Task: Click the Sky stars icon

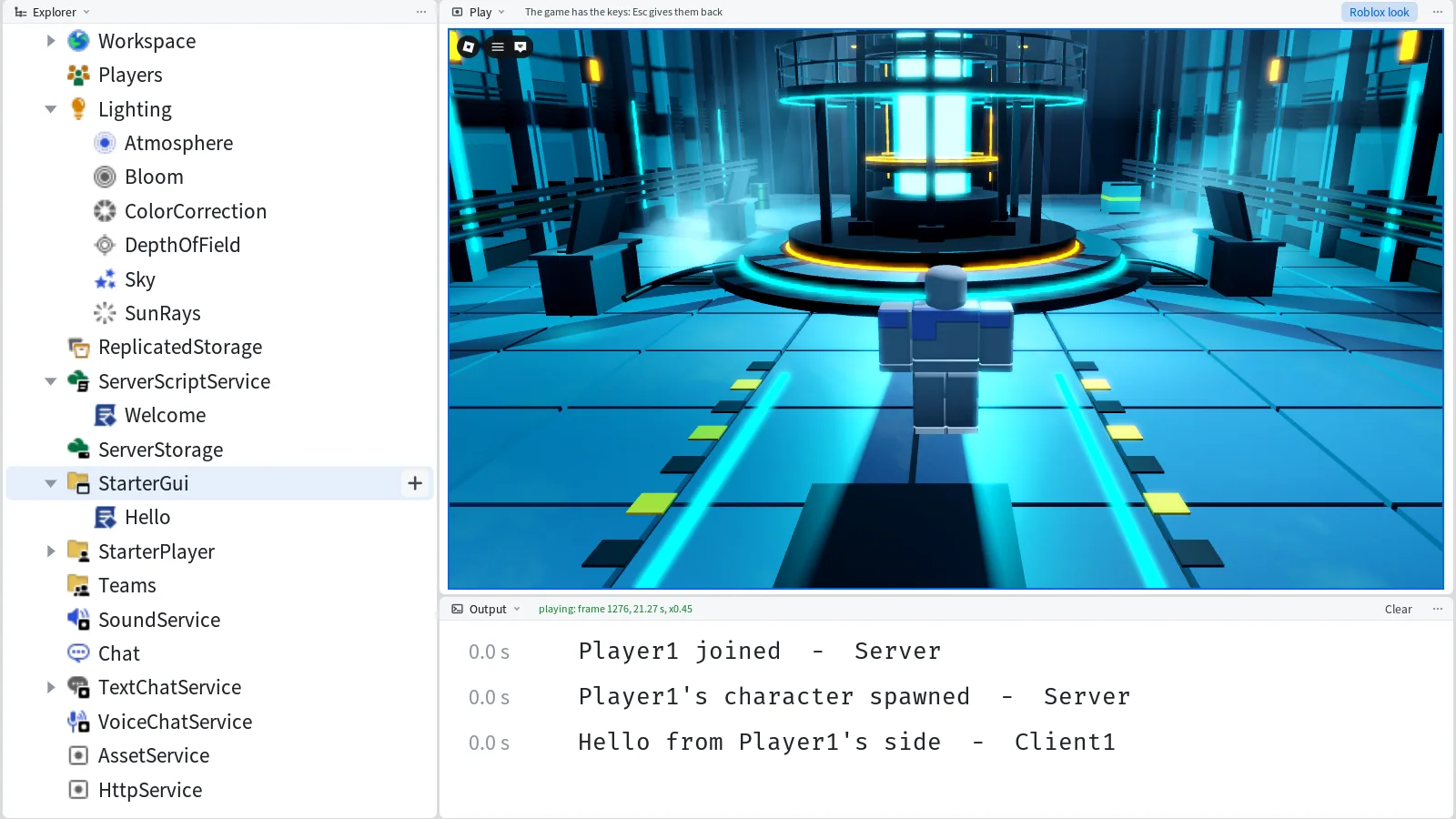Action: click(106, 279)
